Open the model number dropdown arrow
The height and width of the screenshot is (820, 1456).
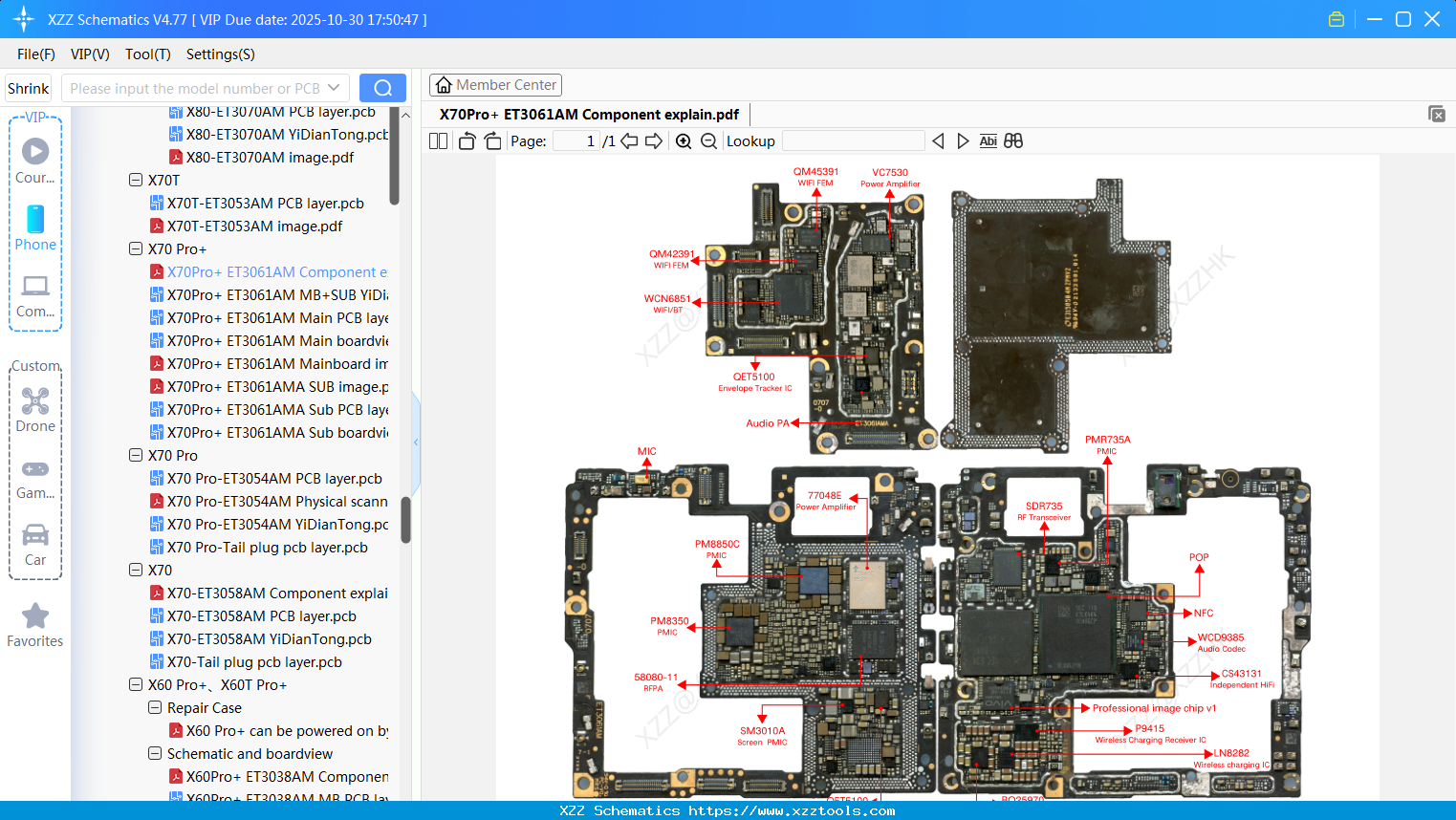click(x=336, y=87)
